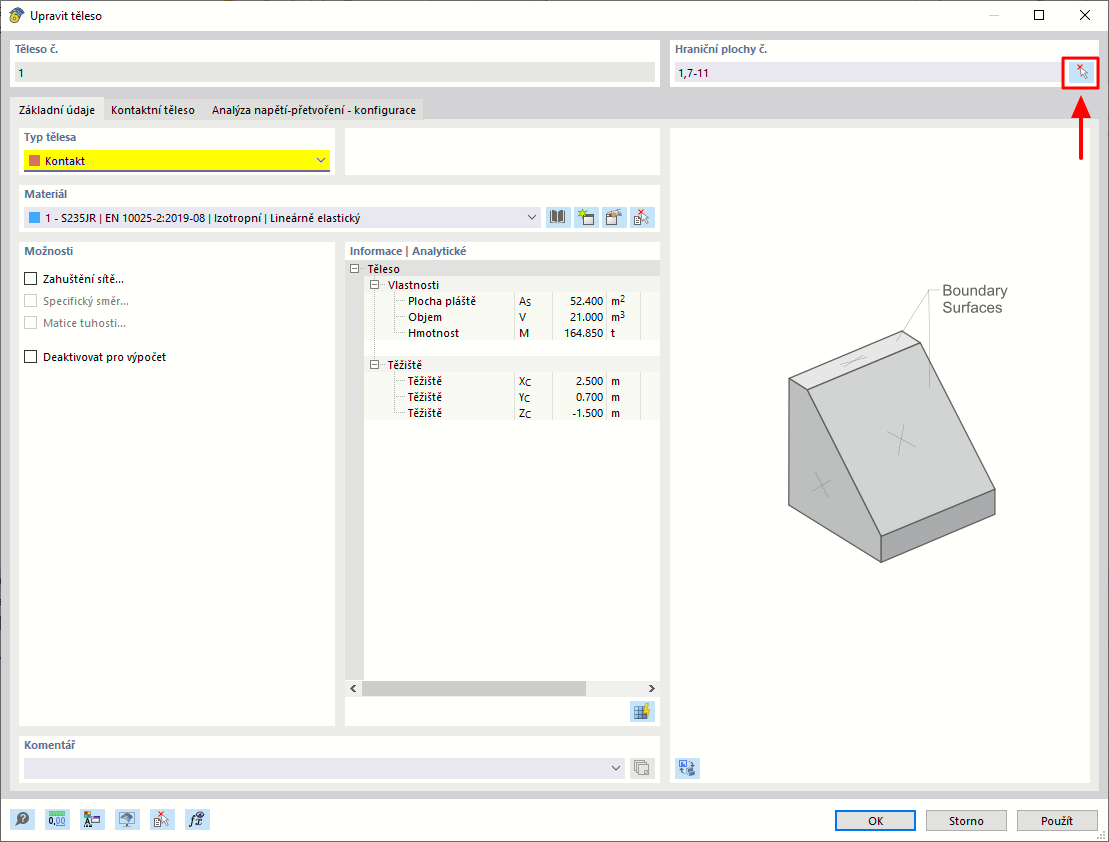Switch to the Kontaktní těleso tab
This screenshot has height=842, width=1109.
click(153, 110)
